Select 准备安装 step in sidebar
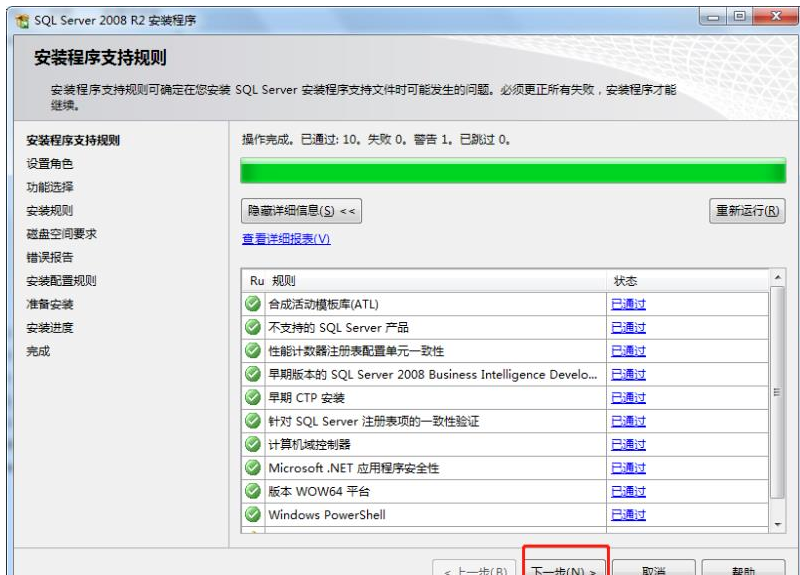Screen dimensions: 800x575 point(49,305)
